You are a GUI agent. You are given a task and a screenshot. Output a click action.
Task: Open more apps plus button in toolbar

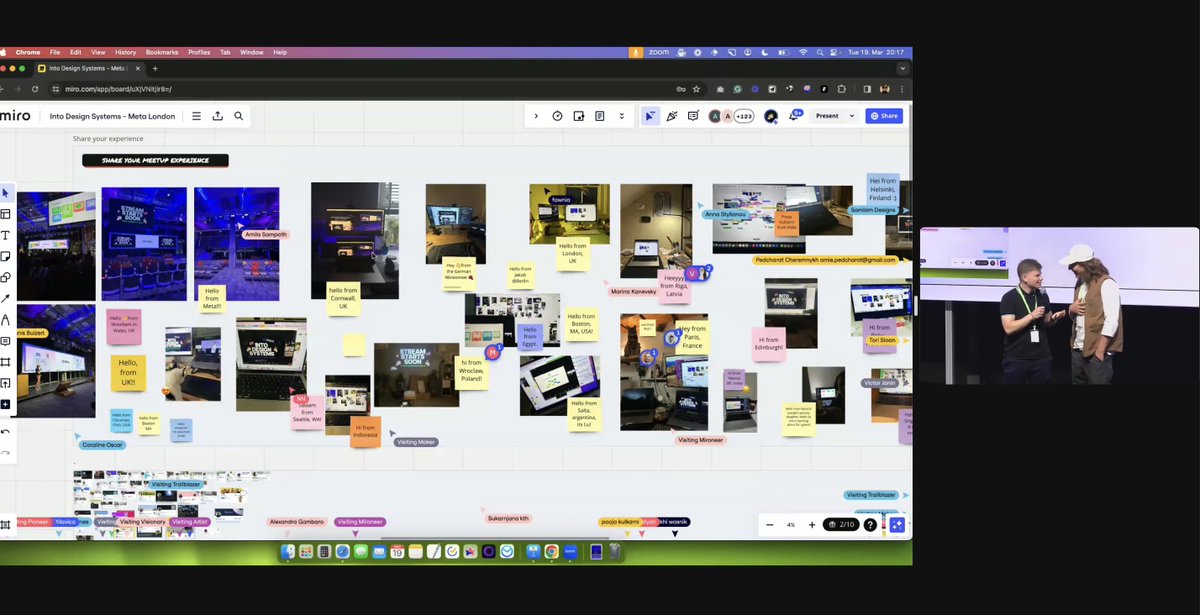(x=5, y=404)
